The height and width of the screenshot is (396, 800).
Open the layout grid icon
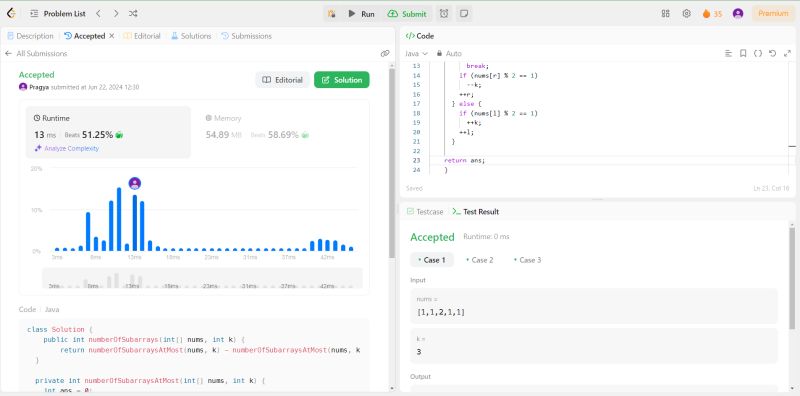[x=665, y=14]
